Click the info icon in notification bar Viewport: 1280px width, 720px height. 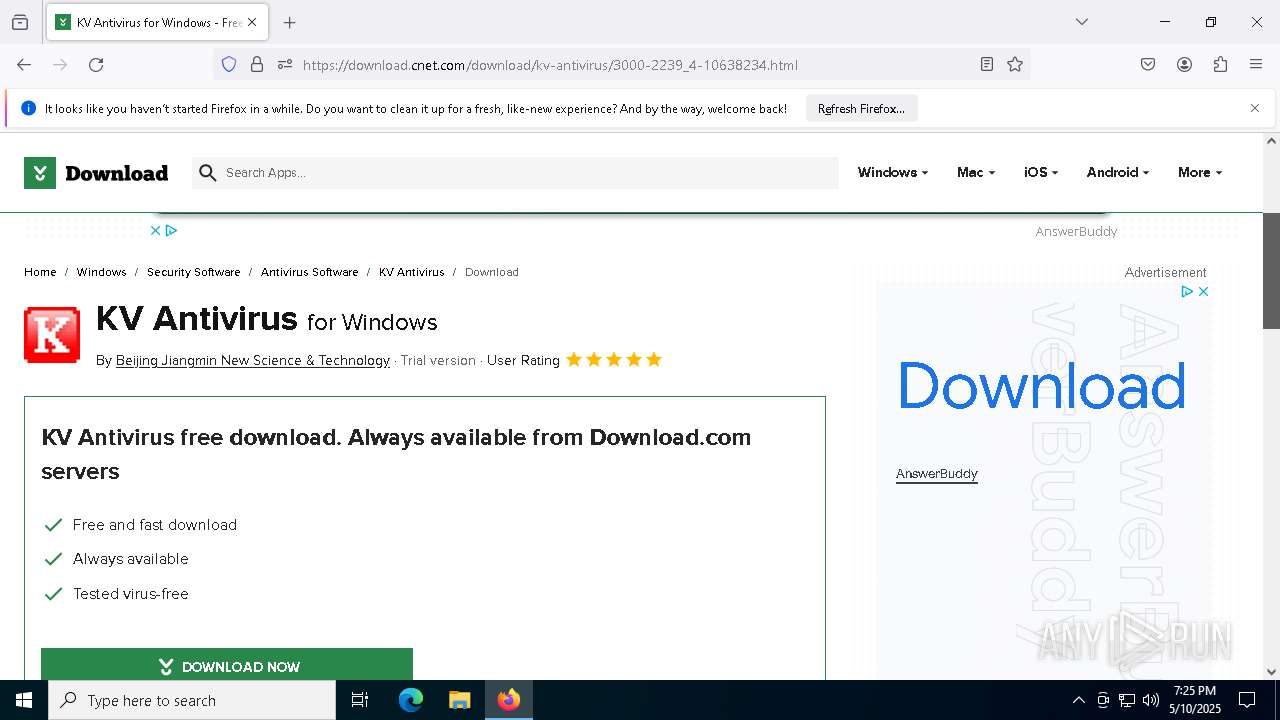pyautogui.click(x=28, y=108)
